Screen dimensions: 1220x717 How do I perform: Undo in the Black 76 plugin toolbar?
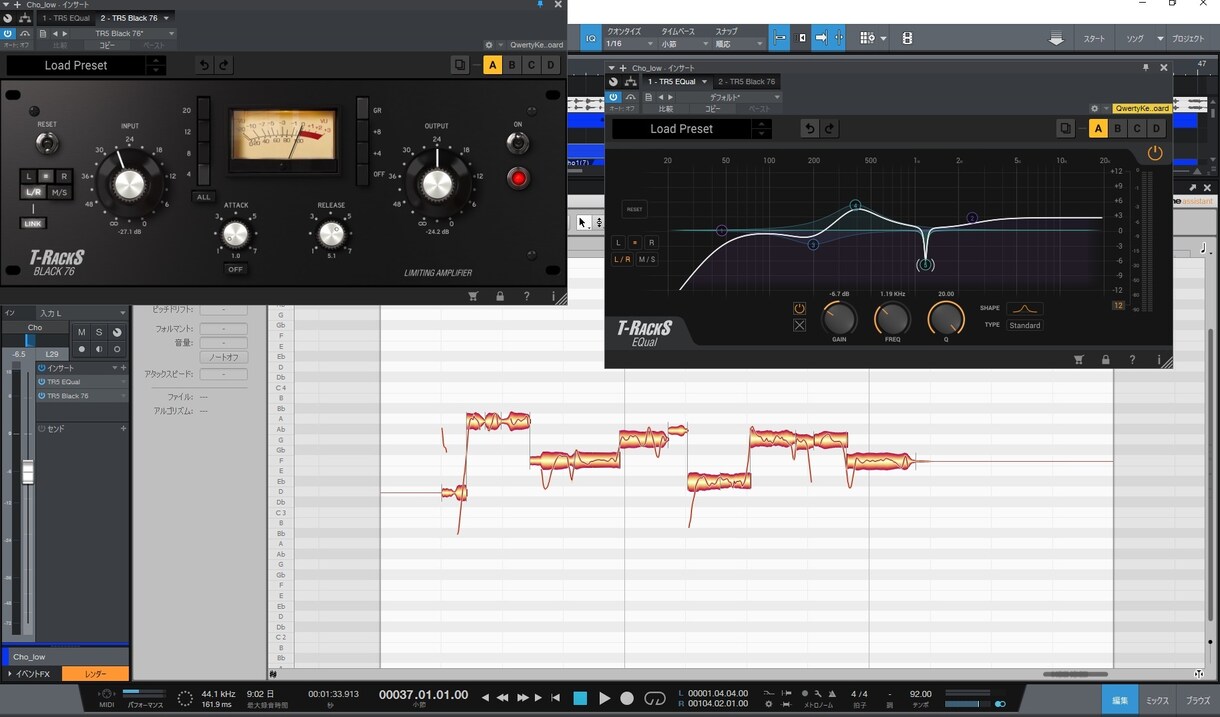click(x=205, y=65)
